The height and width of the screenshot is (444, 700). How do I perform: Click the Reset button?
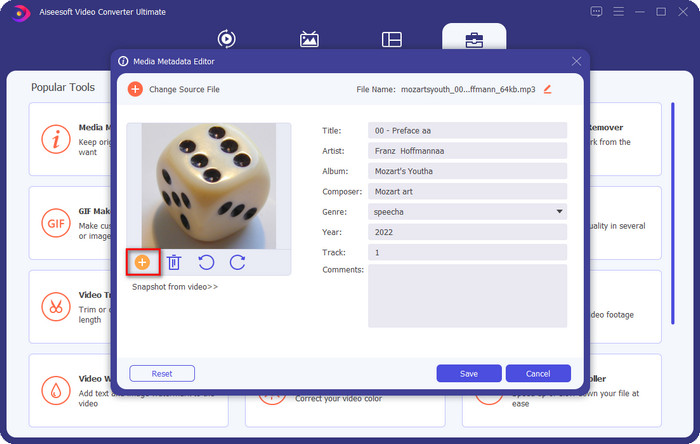click(162, 373)
